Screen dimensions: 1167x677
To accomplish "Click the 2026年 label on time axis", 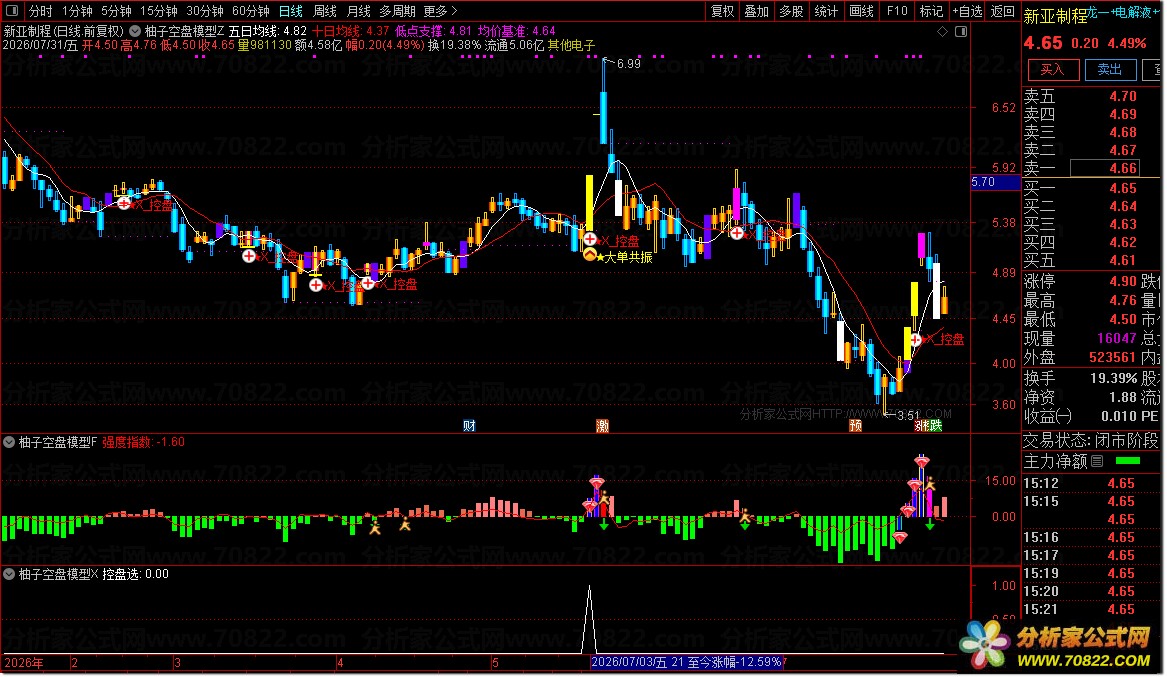I will click(24, 662).
